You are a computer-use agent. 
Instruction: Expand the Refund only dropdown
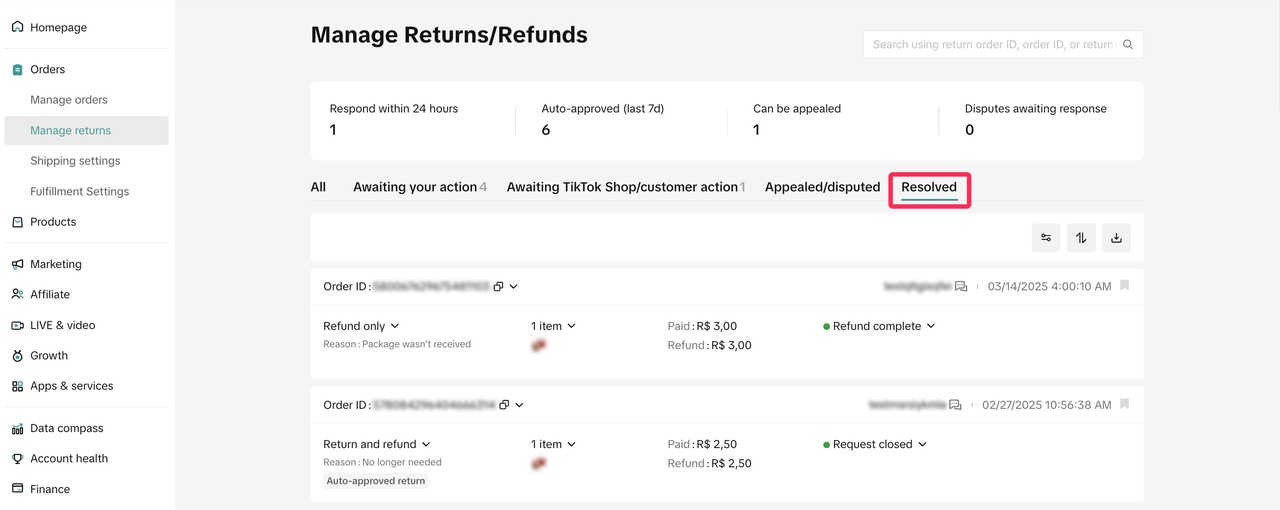[361, 326]
